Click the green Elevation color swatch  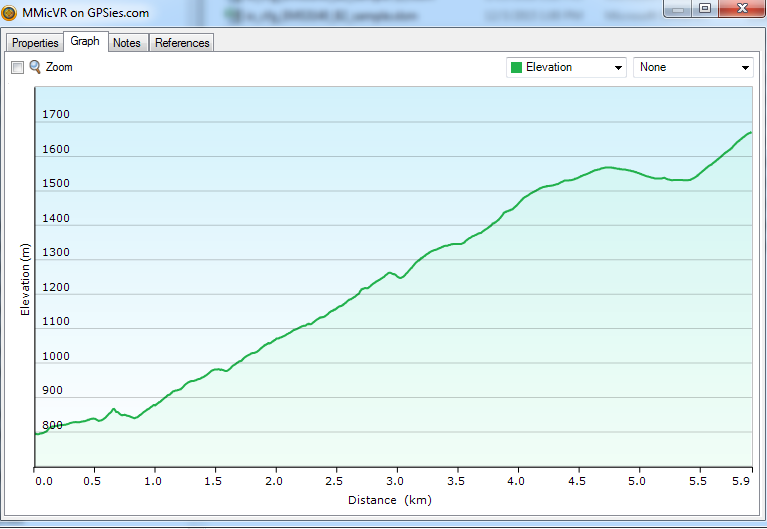517,67
